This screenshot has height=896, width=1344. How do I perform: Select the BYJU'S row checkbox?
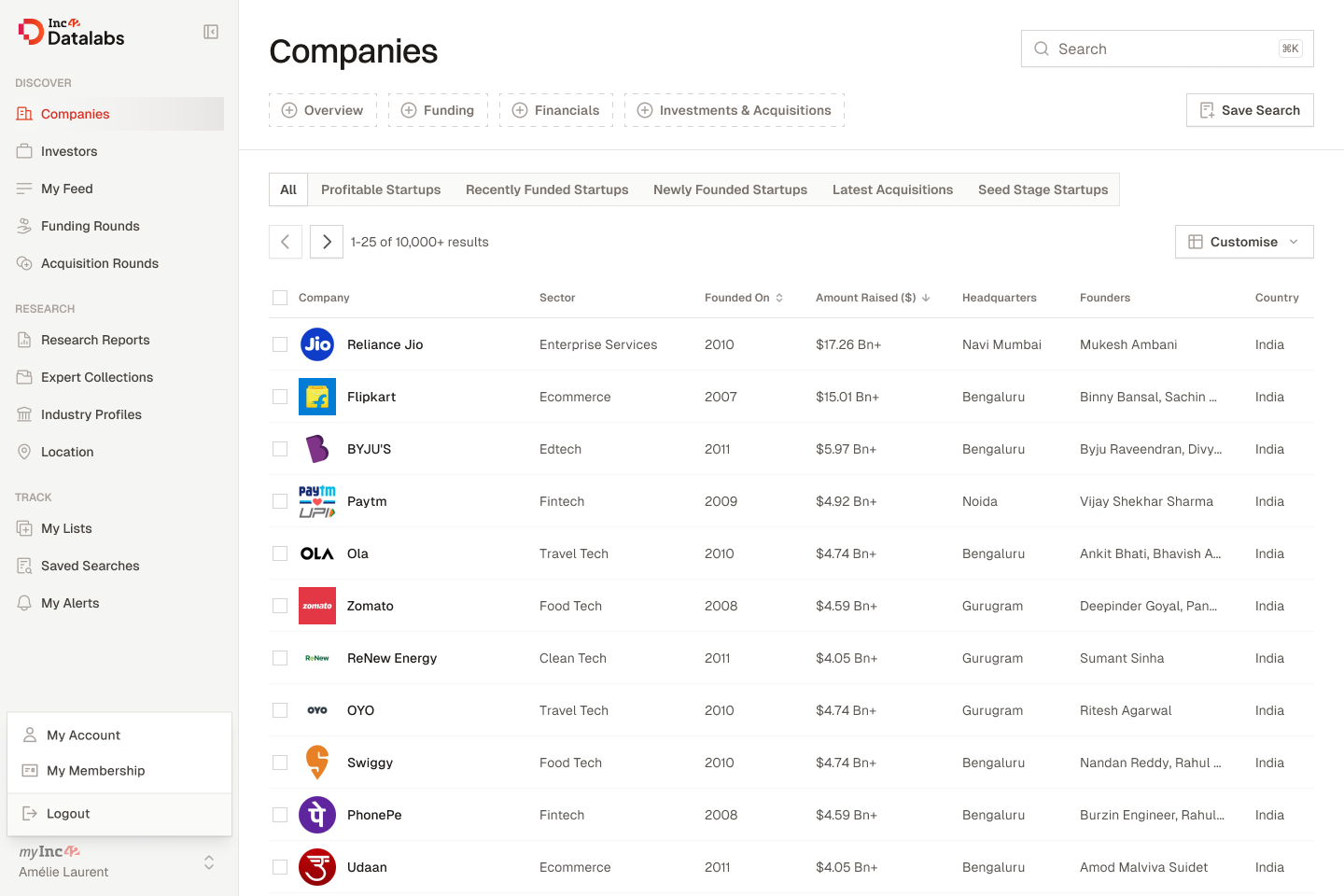pos(280,449)
